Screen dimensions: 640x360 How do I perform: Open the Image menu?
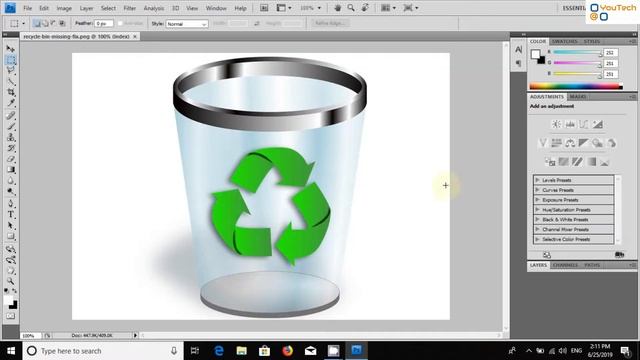pos(64,8)
